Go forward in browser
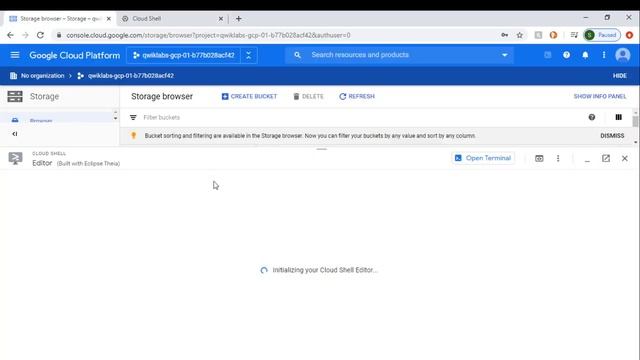The image size is (640, 360). coord(25,35)
